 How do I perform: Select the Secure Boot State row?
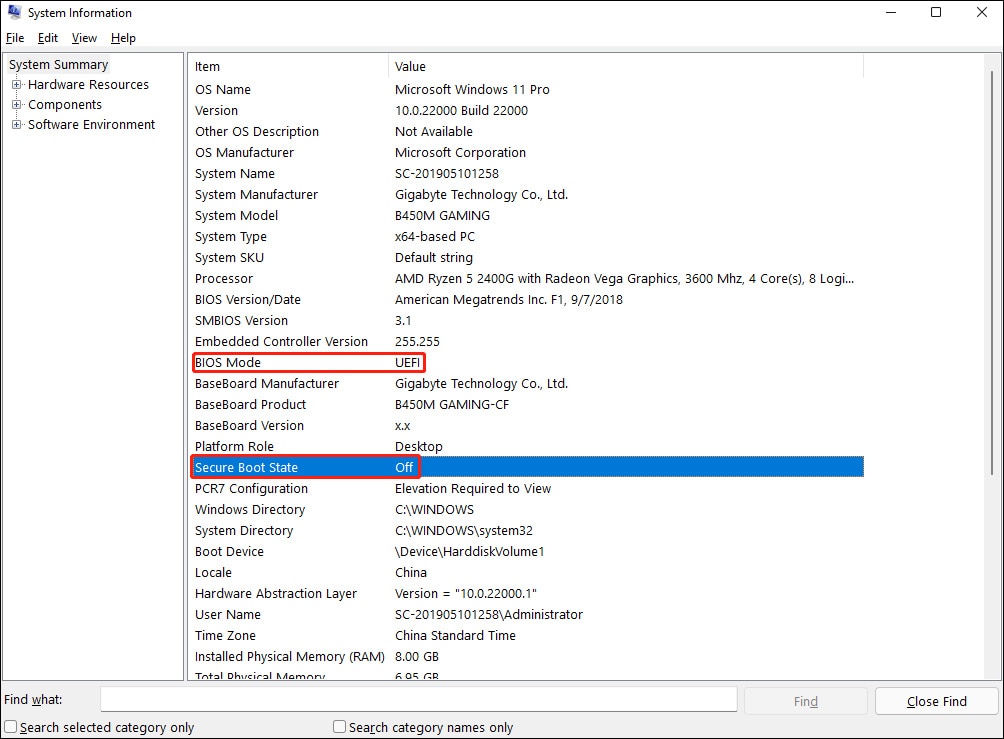pyautogui.click(x=527, y=467)
